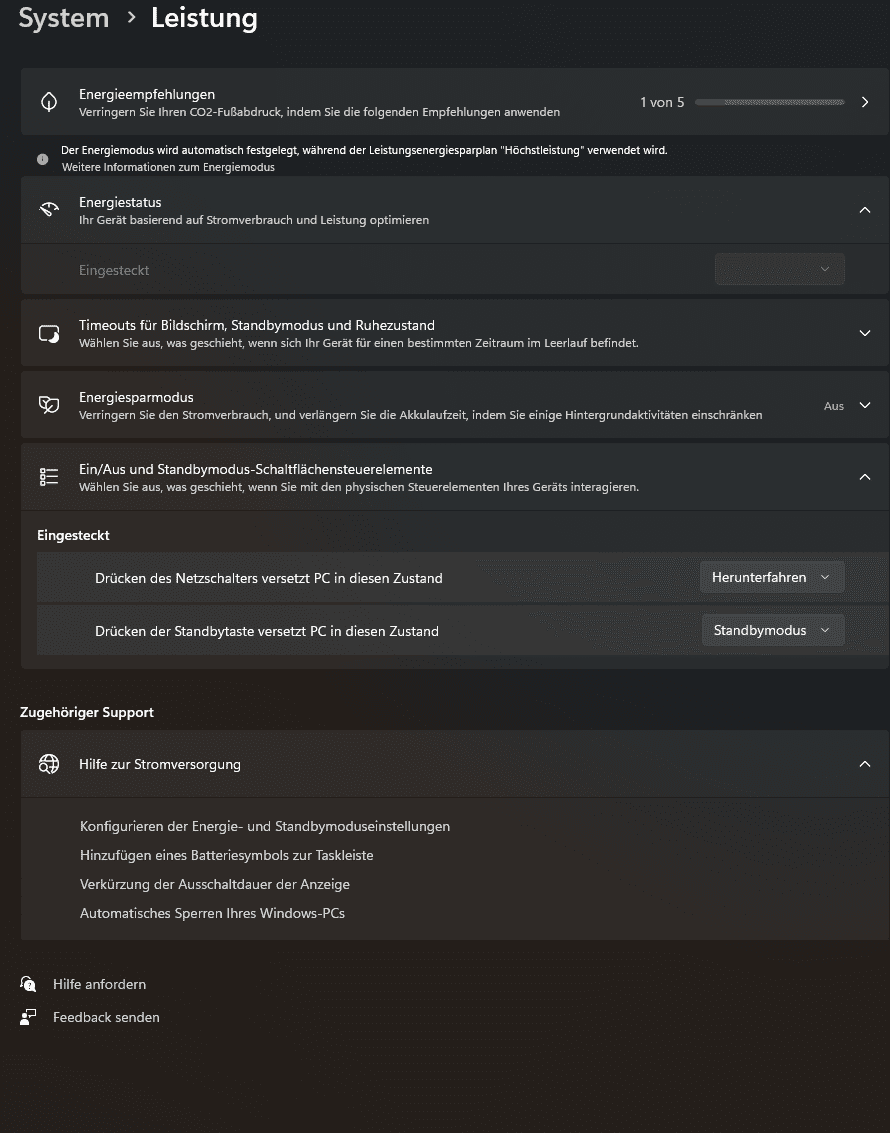Image resolution: width=890 pixels, height=1133 pixels.
Task: Collapse the Energiestatus section
Action: click(x=865, y=210)
